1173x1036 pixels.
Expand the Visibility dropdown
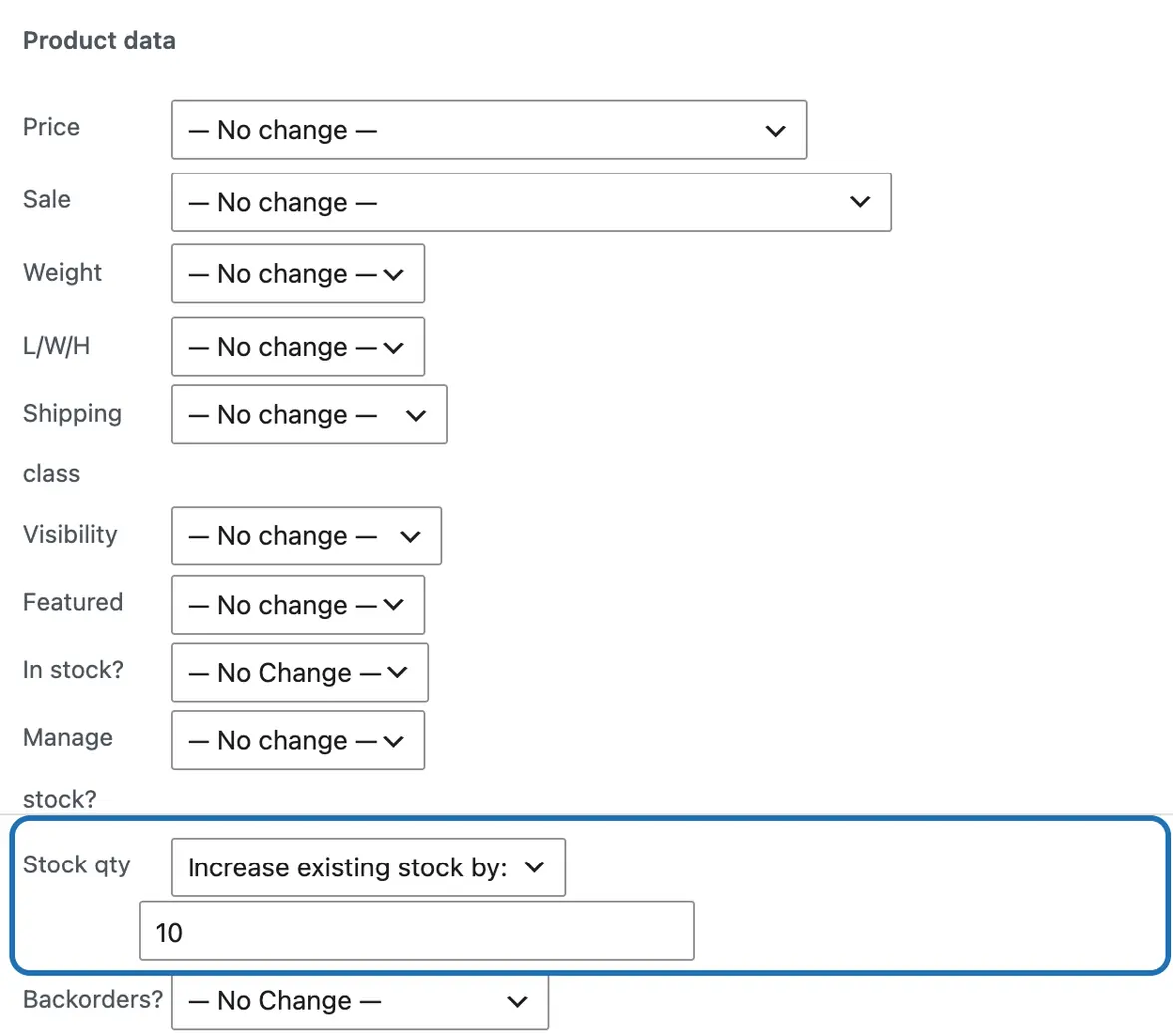point(306,536)
